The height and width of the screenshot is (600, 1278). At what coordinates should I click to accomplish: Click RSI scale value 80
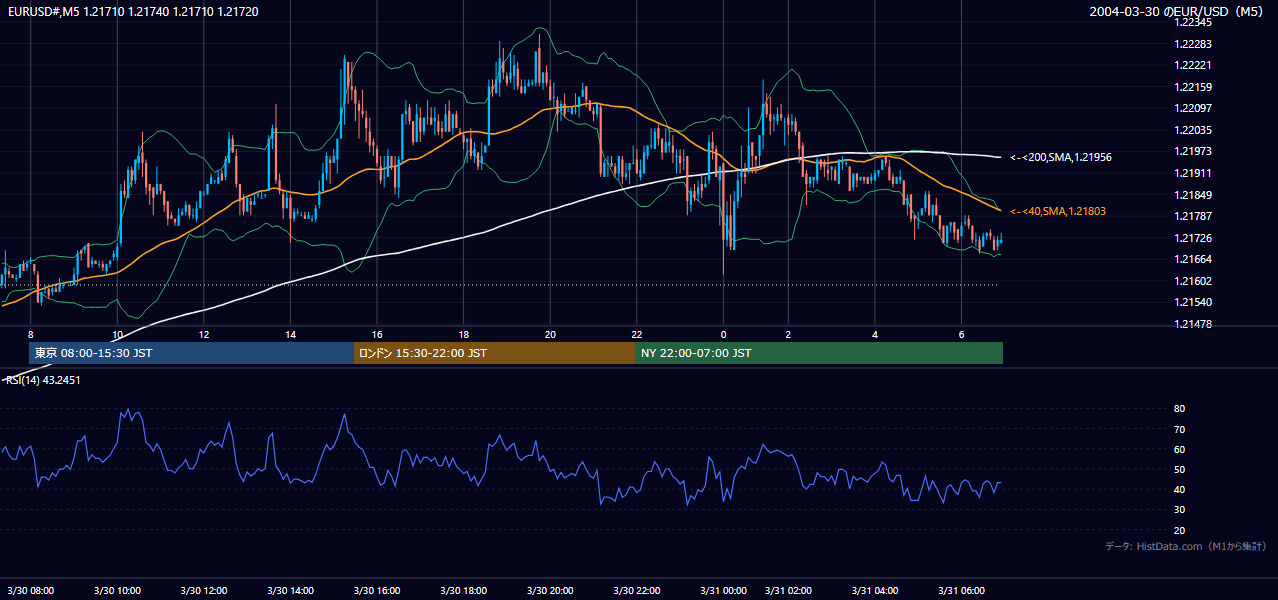pos(1179,409)
